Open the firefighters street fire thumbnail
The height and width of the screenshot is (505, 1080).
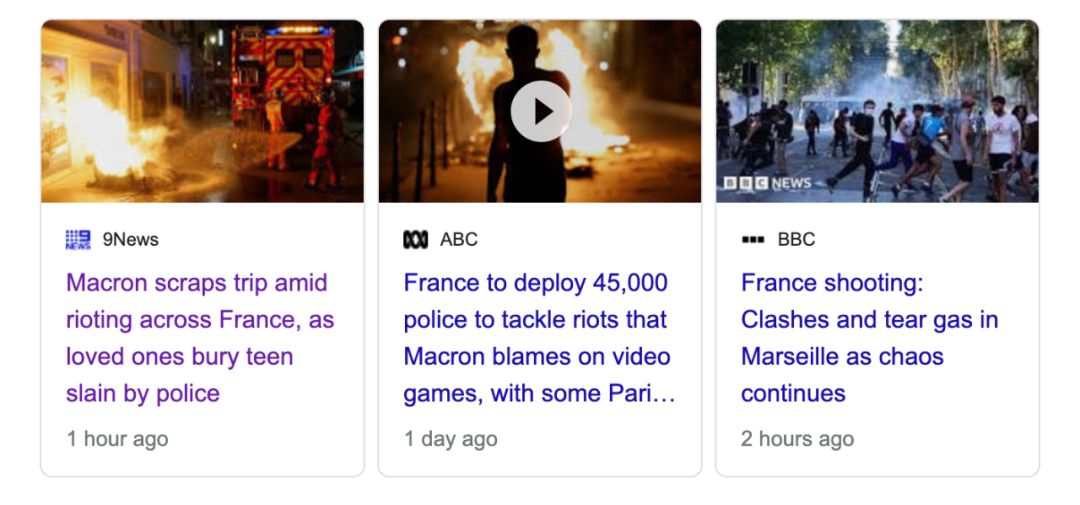click(202, 111)
